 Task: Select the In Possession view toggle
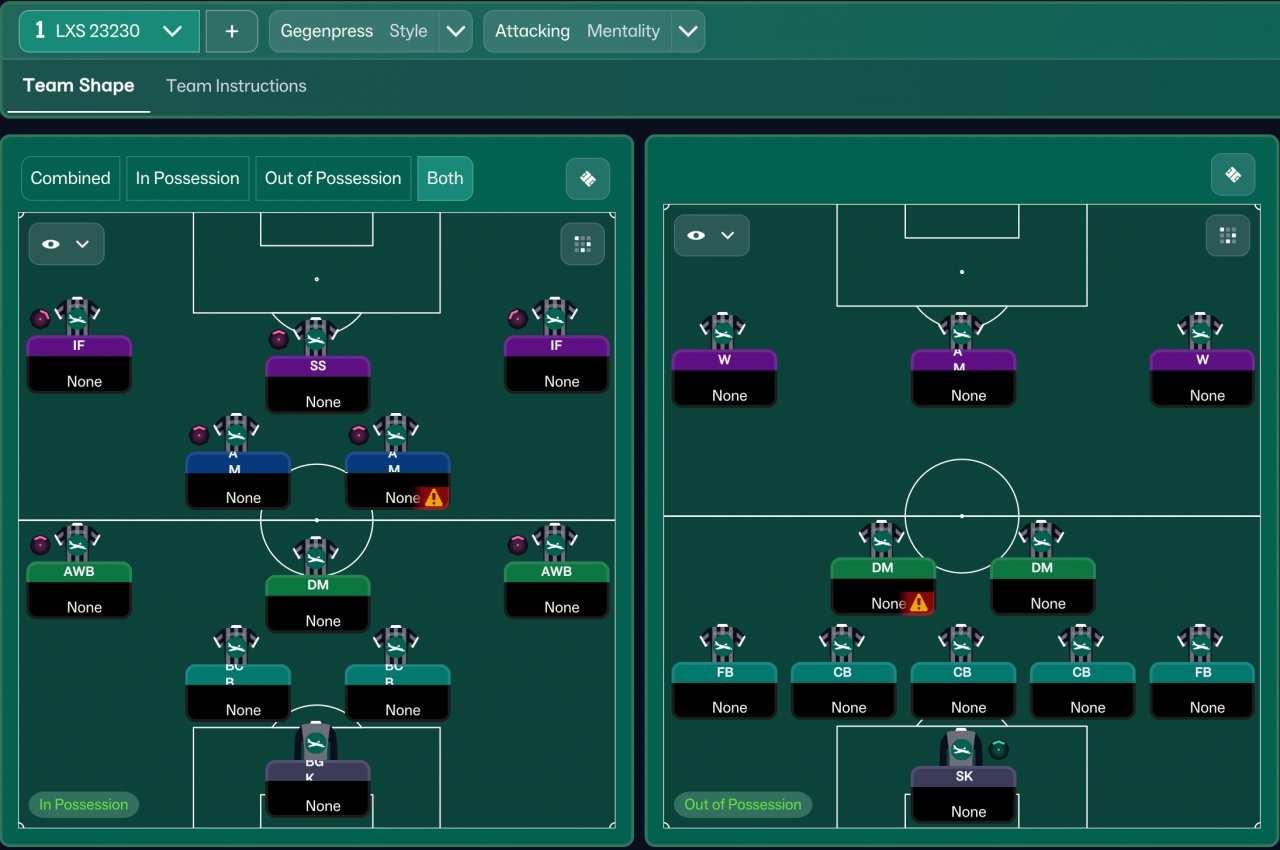pyautogui.click(x=187, y=178)
